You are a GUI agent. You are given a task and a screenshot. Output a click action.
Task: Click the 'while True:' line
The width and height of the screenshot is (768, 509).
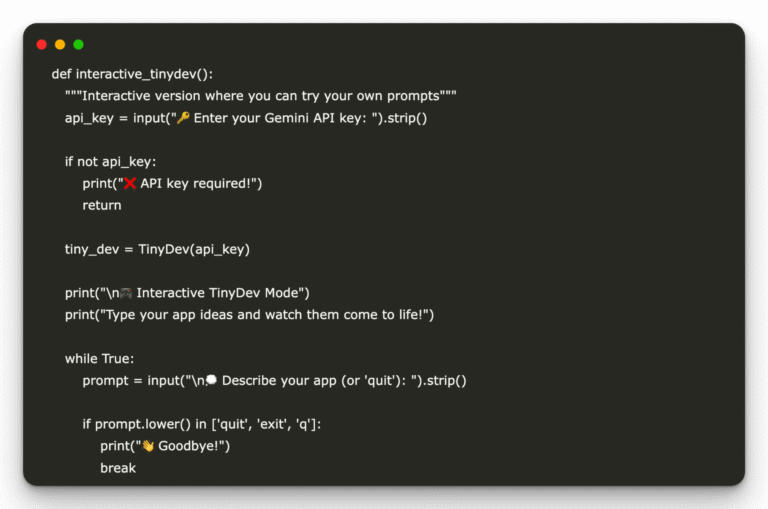(99, 359)
